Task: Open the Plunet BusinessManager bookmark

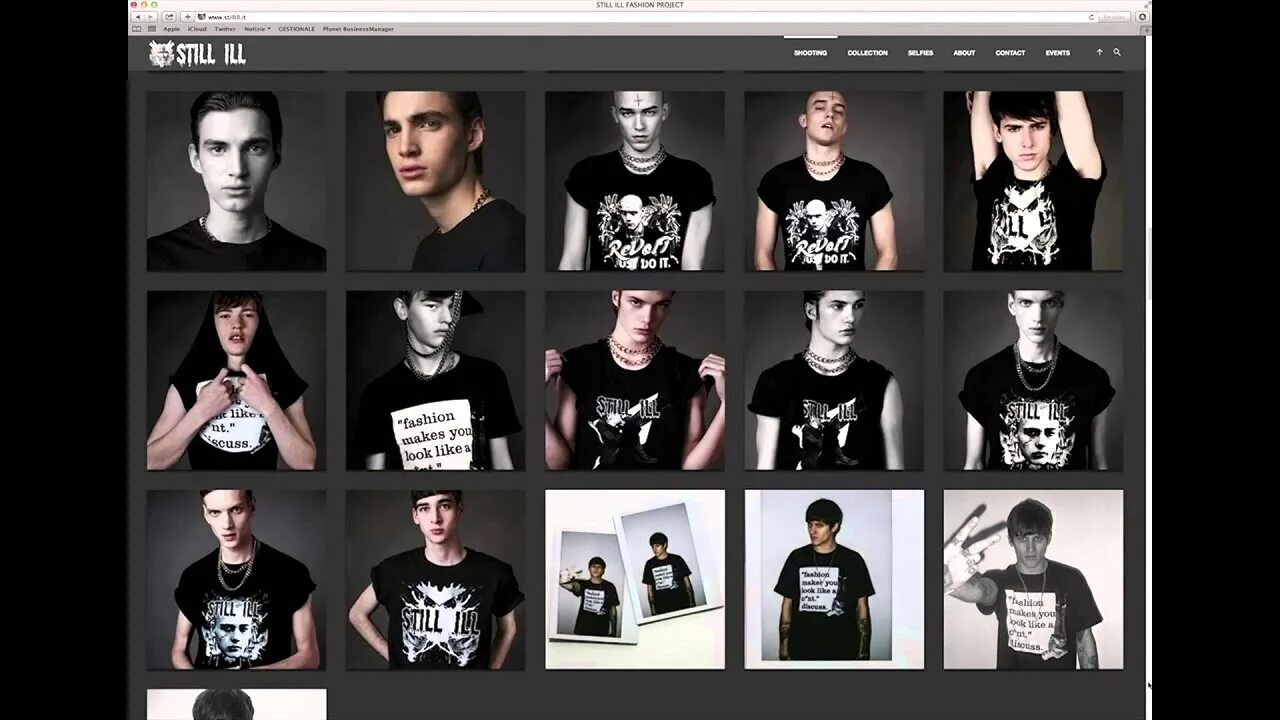Action: pyautogui.click(x=358, y=29)
